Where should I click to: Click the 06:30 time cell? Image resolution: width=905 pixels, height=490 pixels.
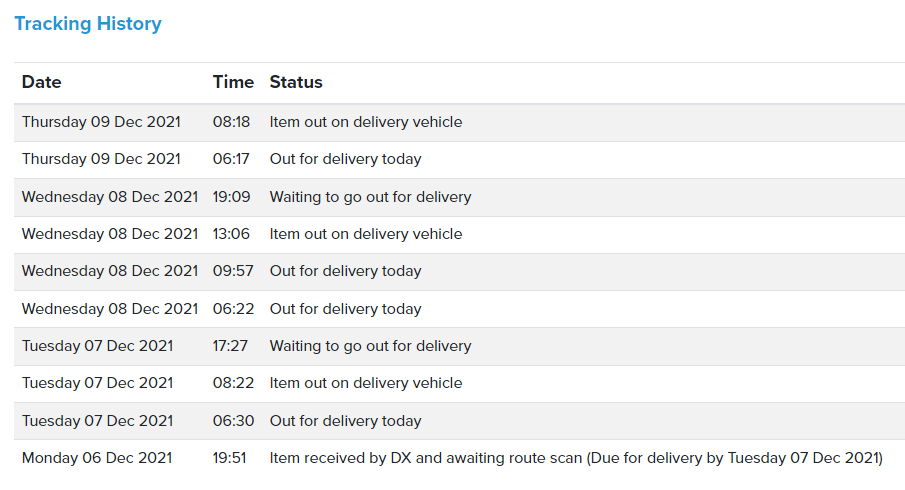point(231,421)
